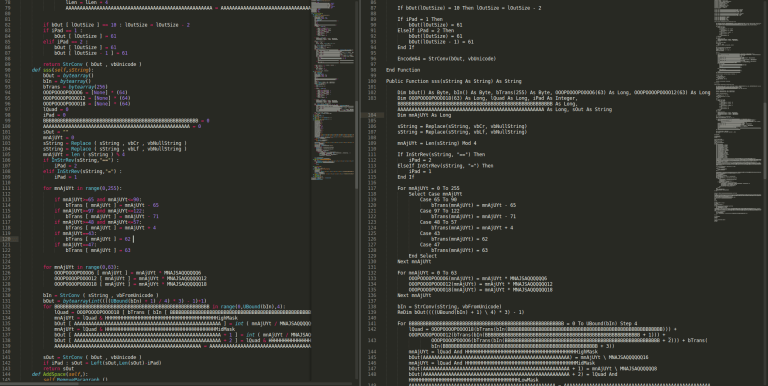Place cursor on 'bTrans = bytearray(256)' line

(x=75, y=87)
